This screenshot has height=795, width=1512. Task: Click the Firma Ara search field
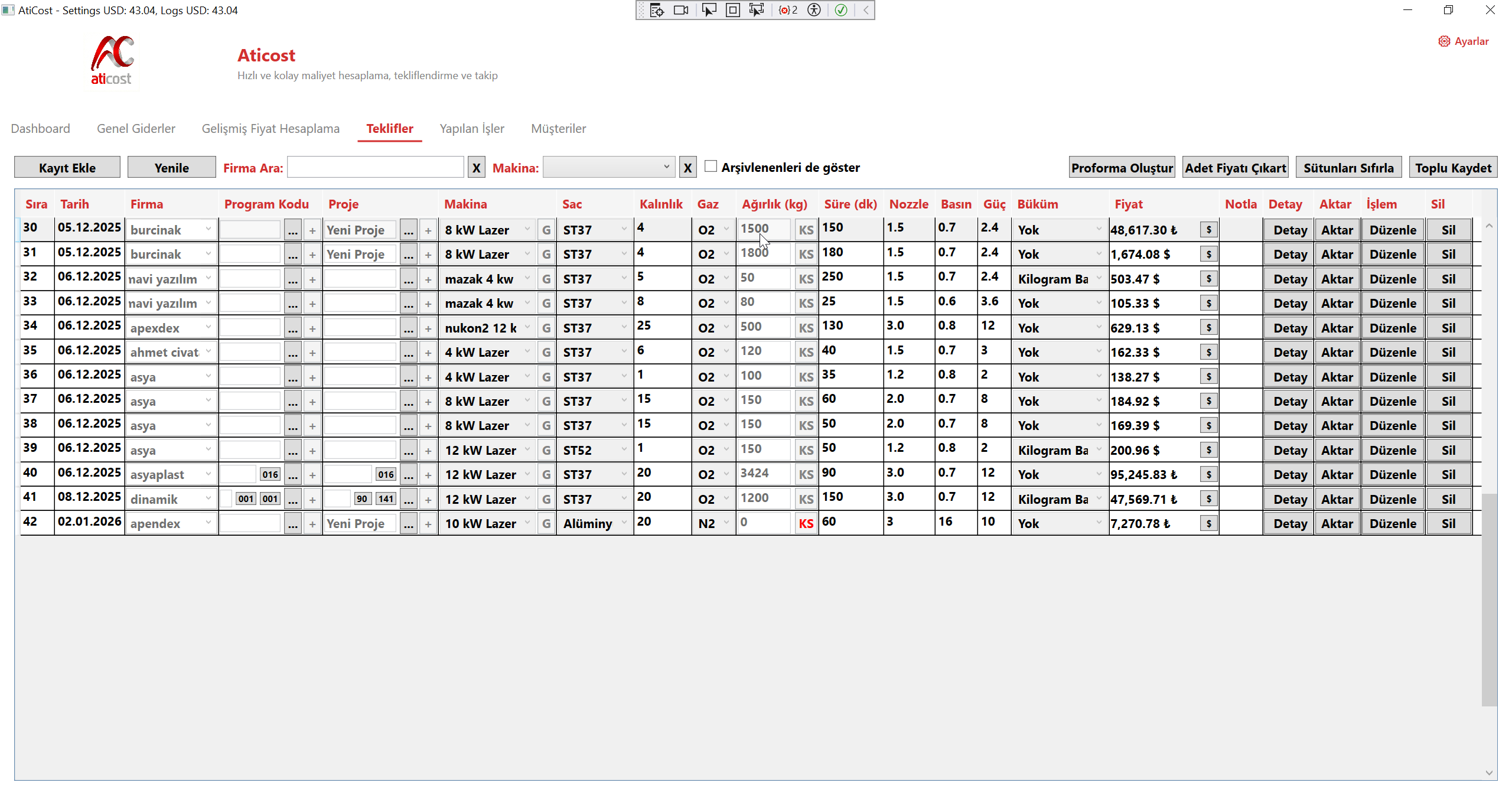point(375,168)
